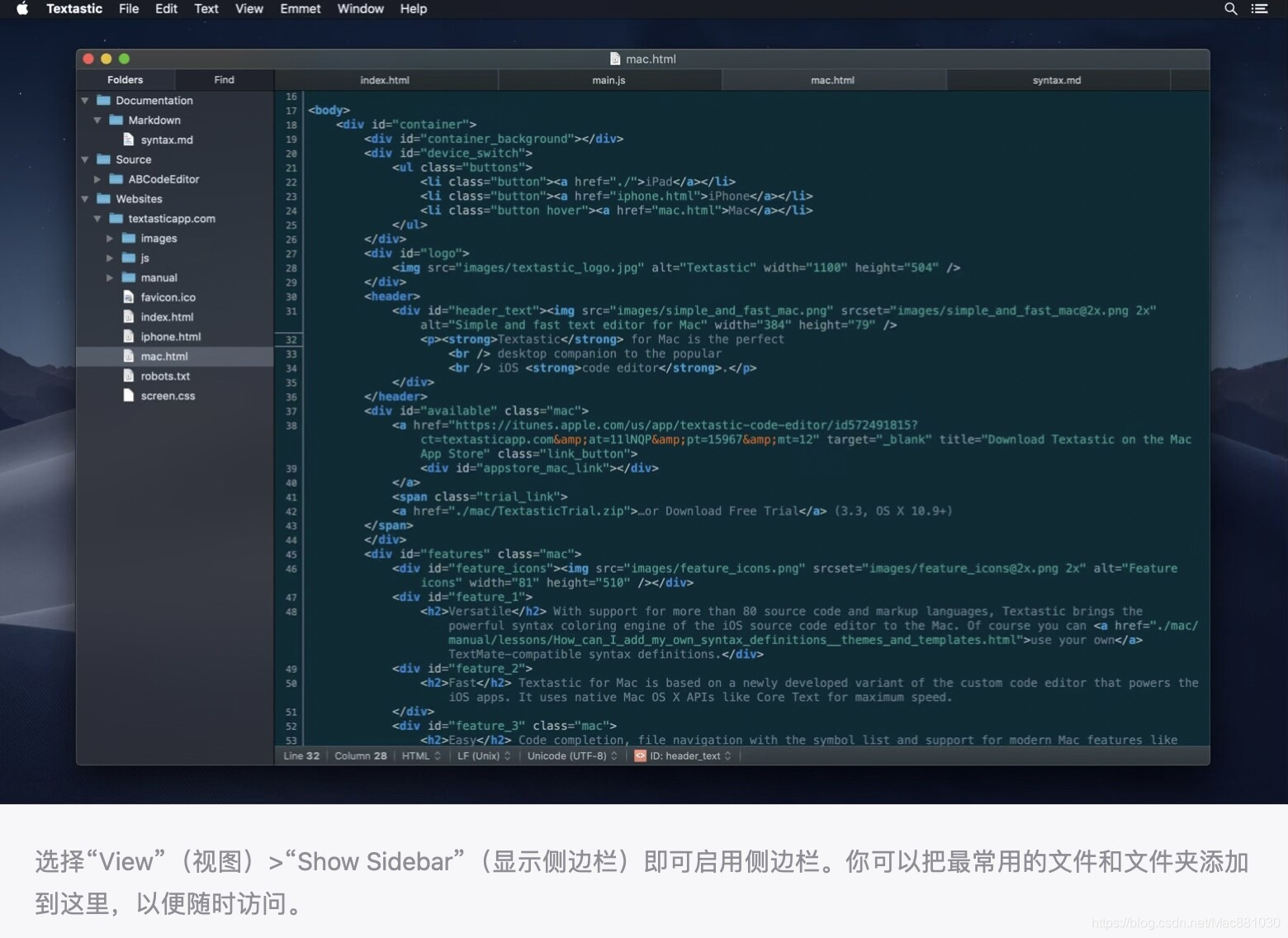The image size is (1288, 938).
Task: Open Notification Center list icon
Action: 1259,9
